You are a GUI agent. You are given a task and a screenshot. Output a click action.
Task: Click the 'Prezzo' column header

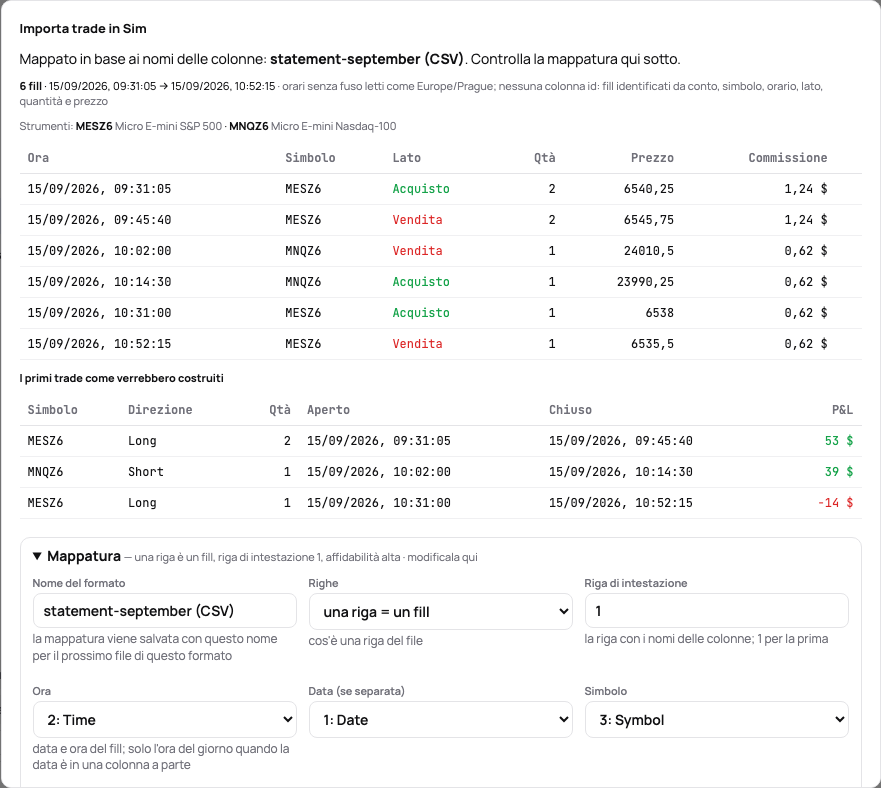coord(652,158)
